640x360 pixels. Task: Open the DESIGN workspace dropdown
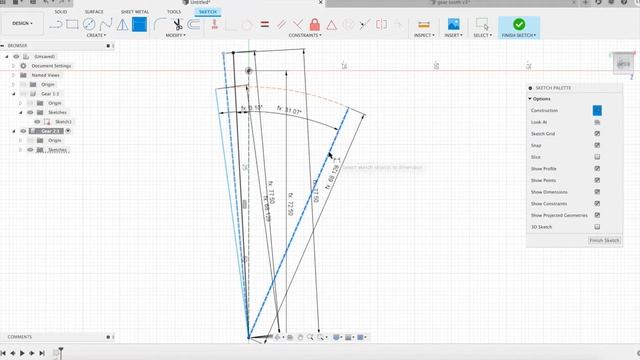coord(22,24)
